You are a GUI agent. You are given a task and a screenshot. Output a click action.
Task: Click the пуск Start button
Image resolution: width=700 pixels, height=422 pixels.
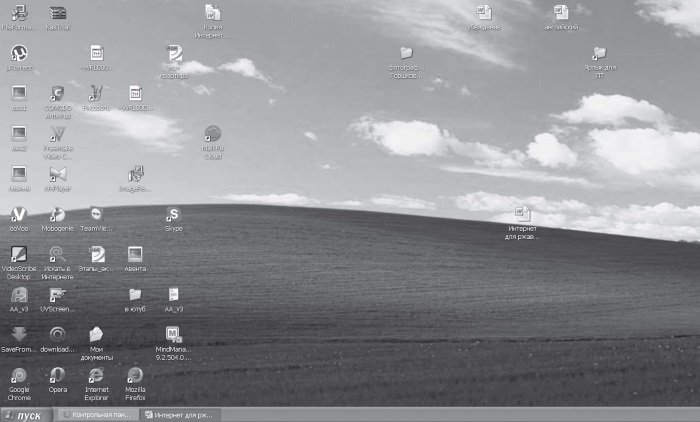[26, 415]
